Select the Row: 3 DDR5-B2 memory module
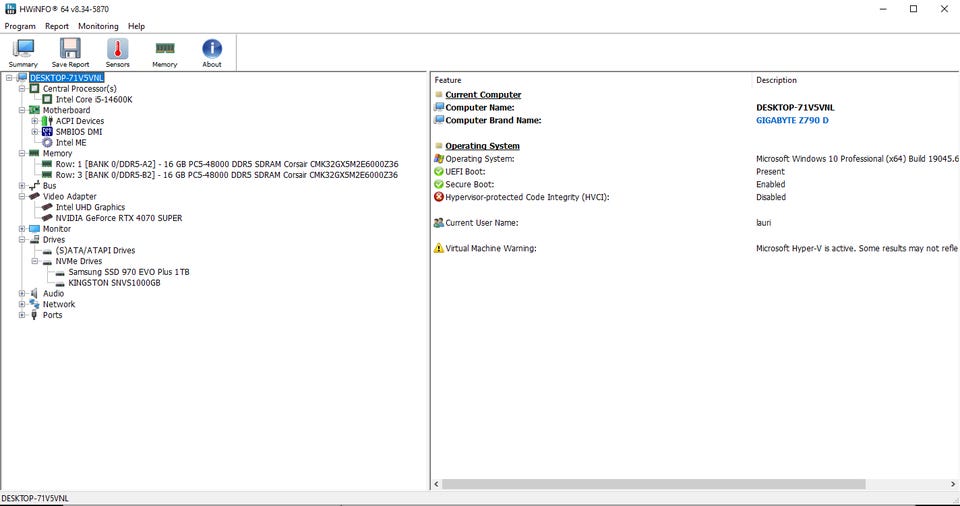This screenshot has height=506, width=960. coord(227,175)
